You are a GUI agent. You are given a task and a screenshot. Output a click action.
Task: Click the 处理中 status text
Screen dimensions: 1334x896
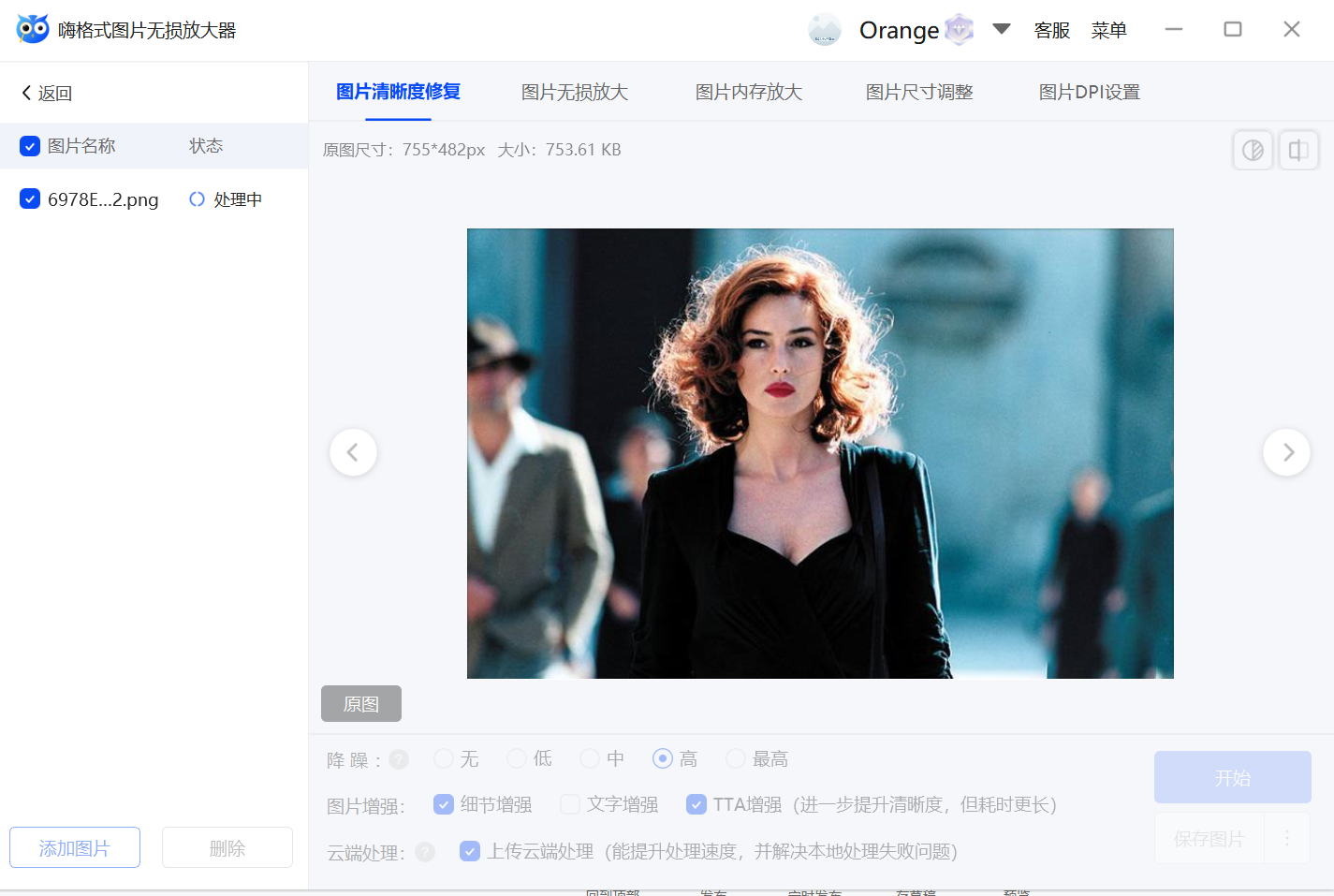[x=238, y=199]
